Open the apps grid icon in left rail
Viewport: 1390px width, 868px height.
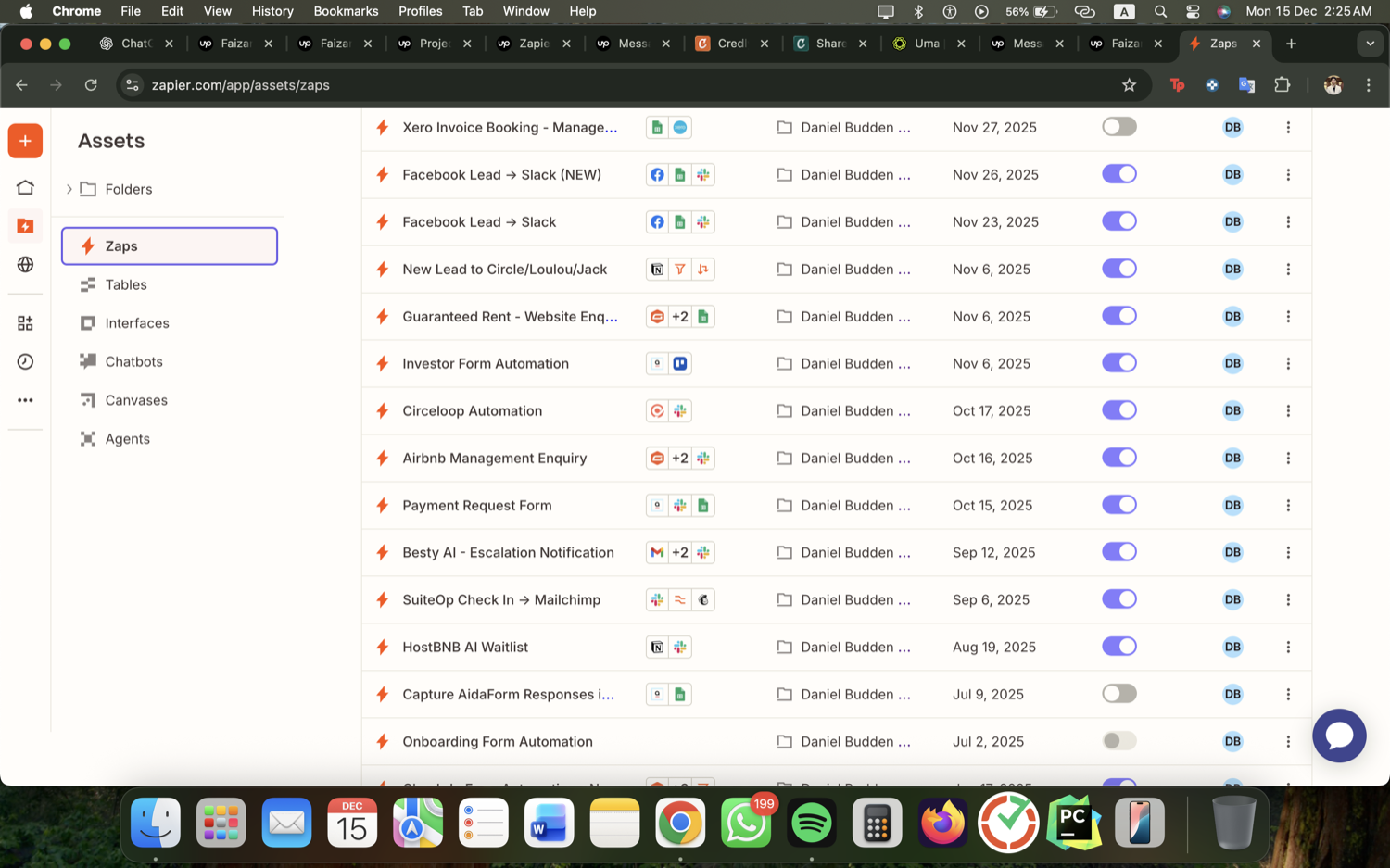(x=25, y=323)
